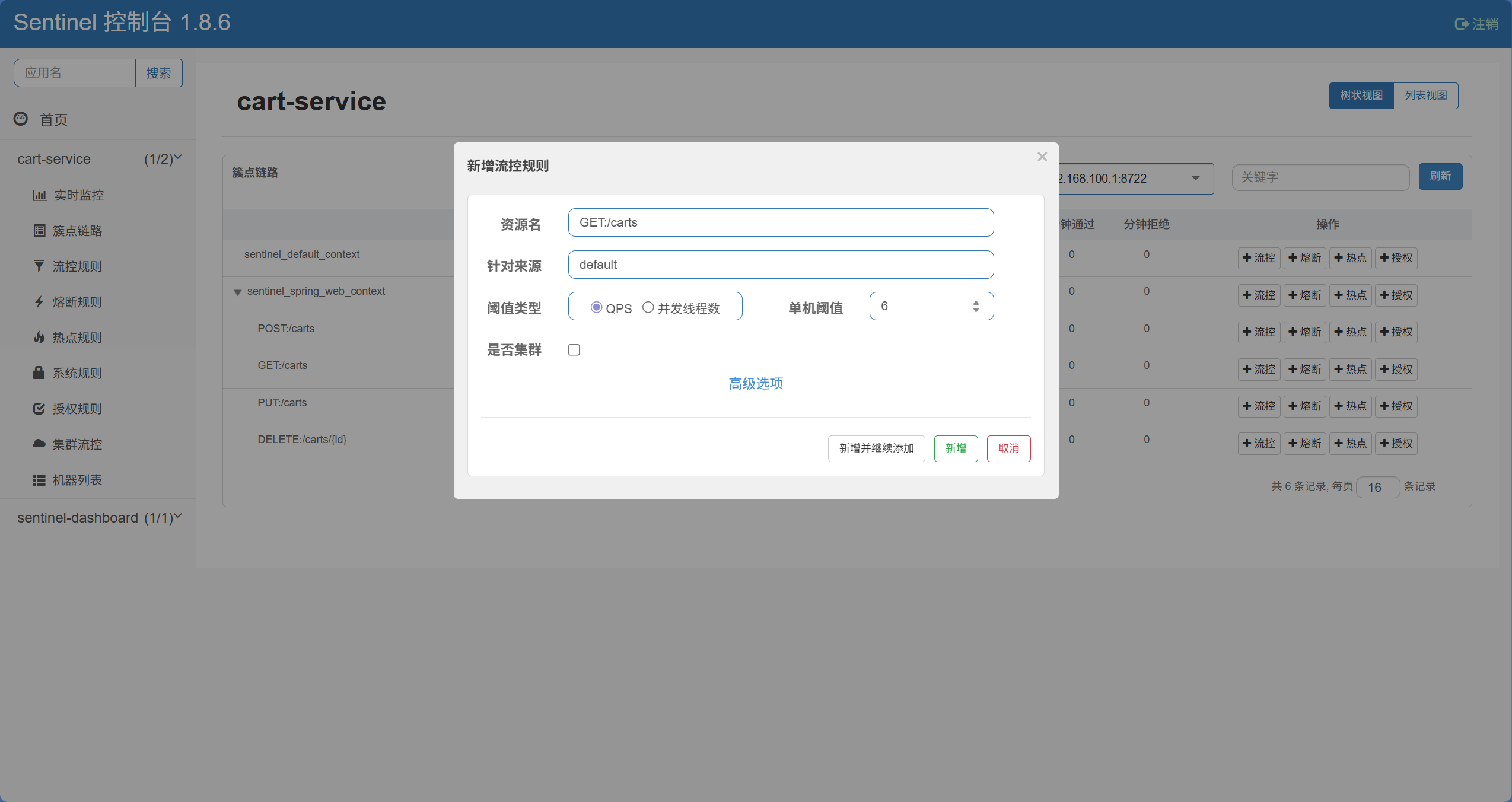Click the circuit breaker rules lightning icon

(39, 302)
